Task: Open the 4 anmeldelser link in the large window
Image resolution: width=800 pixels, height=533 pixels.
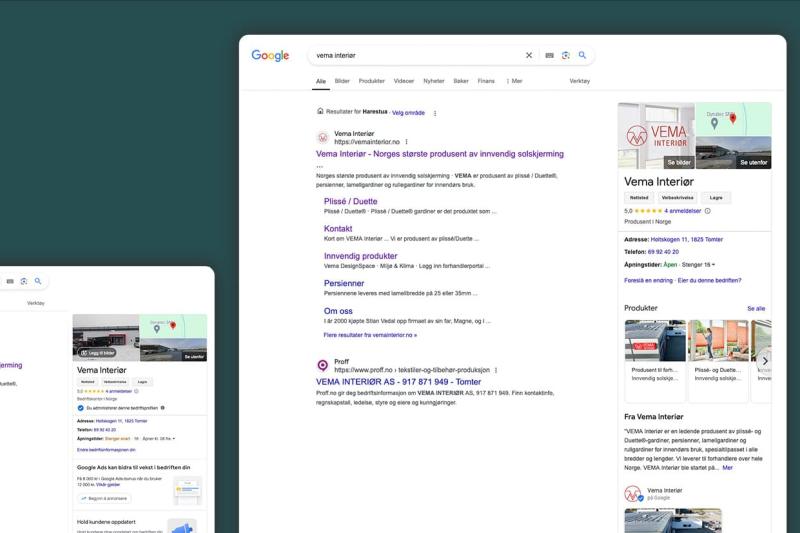Action: (683, 211)
